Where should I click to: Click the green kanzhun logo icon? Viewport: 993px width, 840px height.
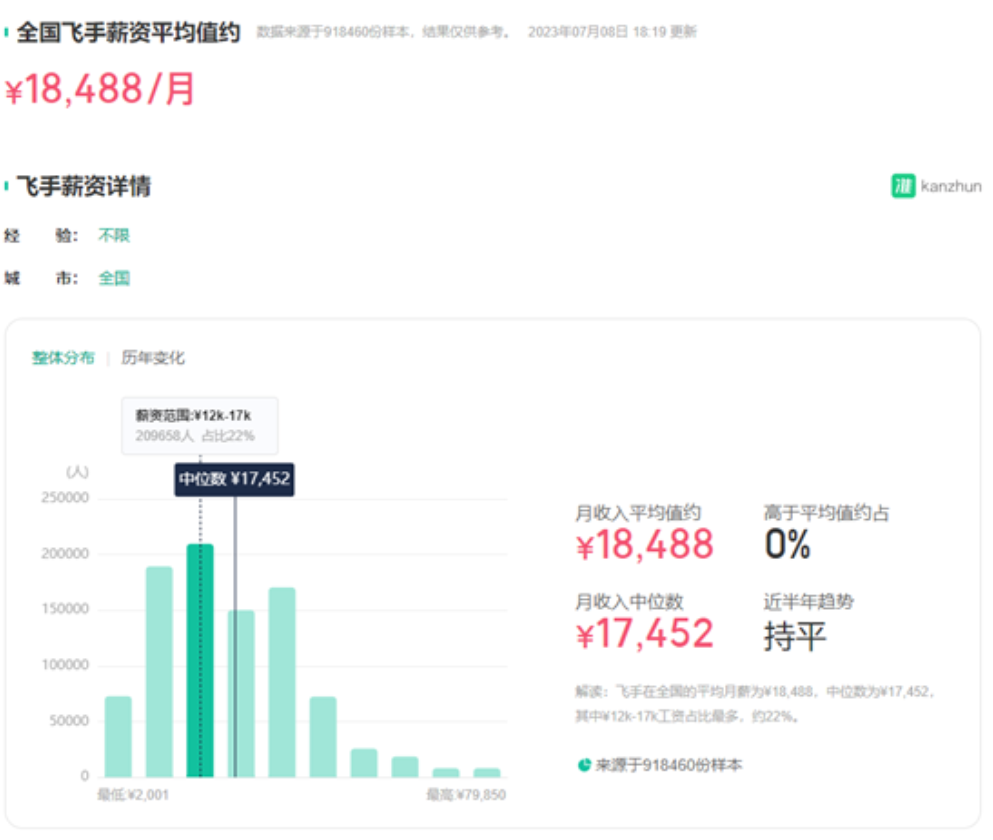click(x=903, y=186)
